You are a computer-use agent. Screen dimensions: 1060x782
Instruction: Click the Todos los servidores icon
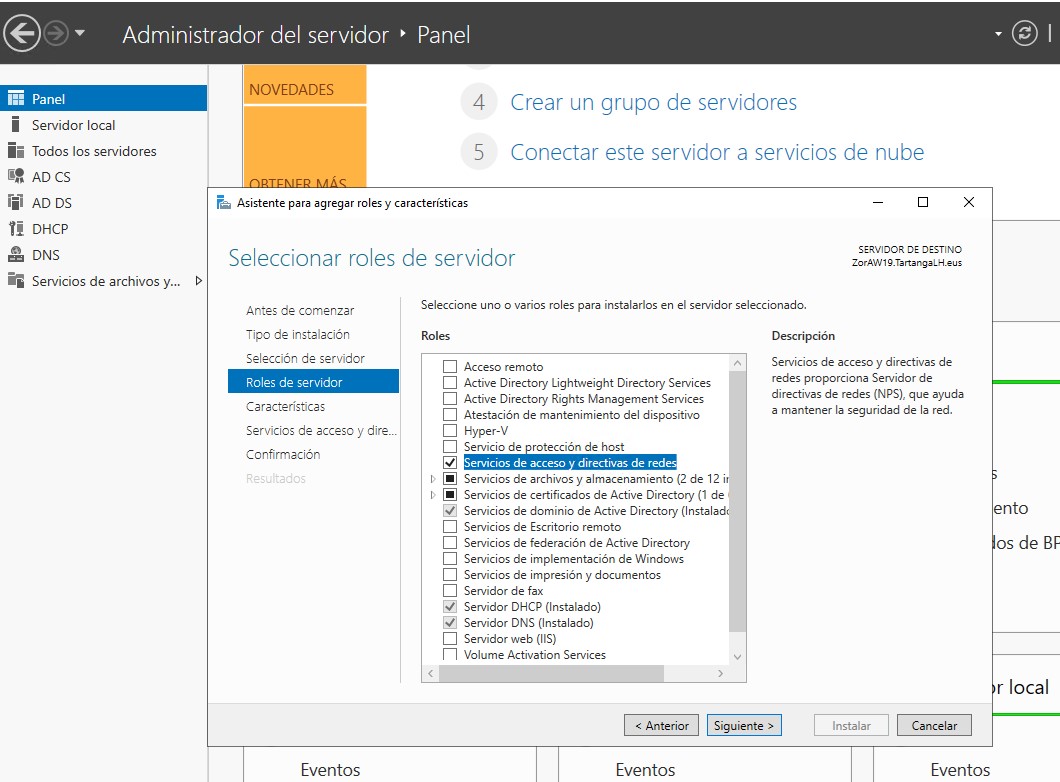coord(16,151)
